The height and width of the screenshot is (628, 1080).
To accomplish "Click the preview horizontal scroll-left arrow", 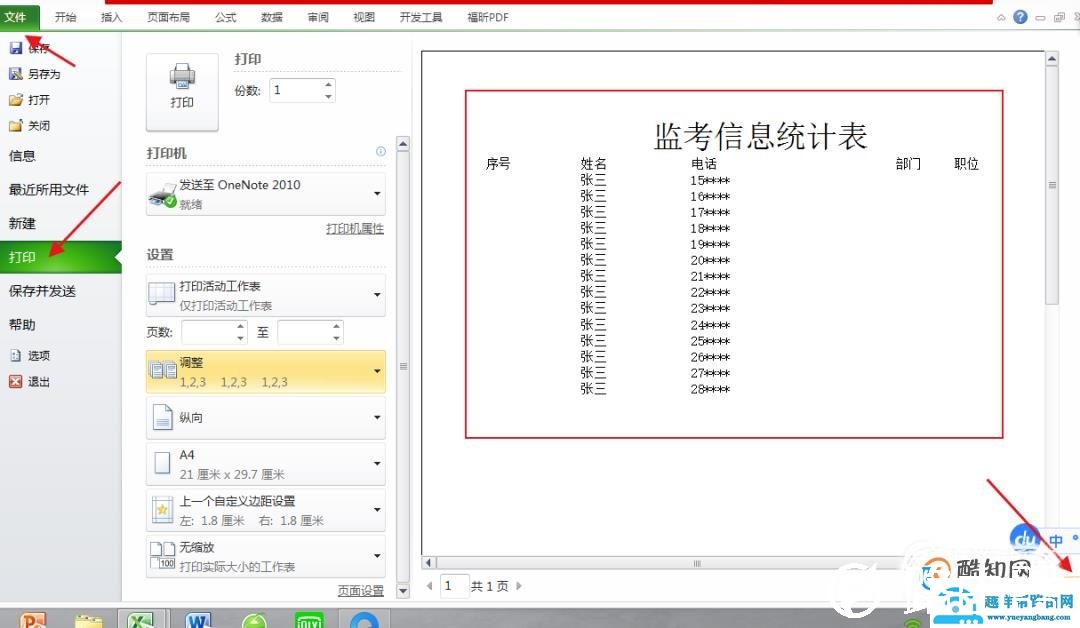I will [x=428, y=563].
